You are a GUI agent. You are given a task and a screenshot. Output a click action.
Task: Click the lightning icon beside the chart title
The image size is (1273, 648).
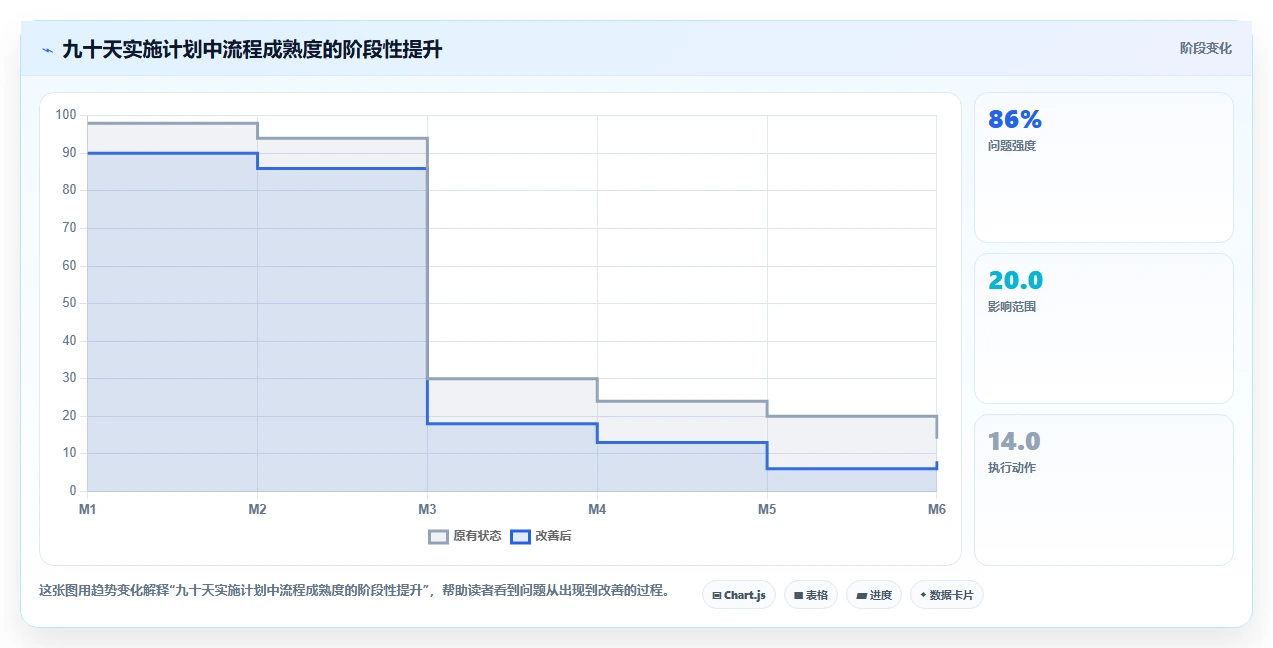(47, 50)
